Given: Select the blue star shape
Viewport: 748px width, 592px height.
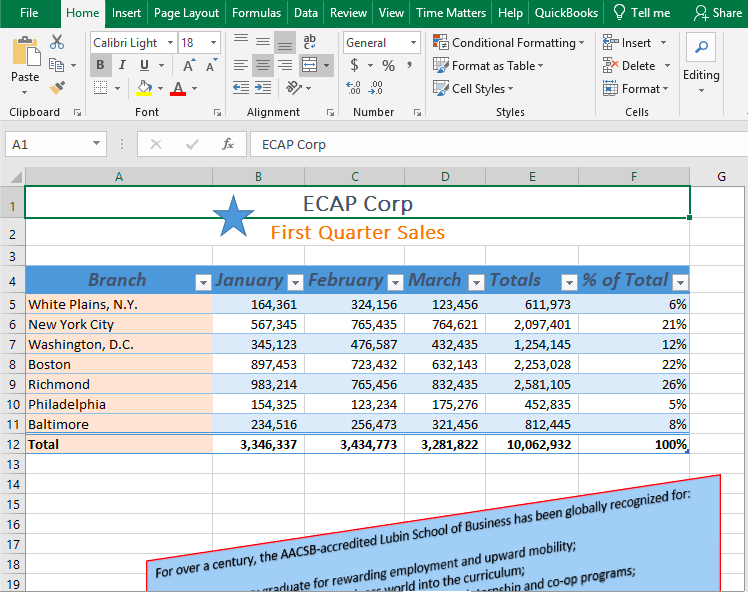Looking at the screenshot, I should (x=233, y=216).
